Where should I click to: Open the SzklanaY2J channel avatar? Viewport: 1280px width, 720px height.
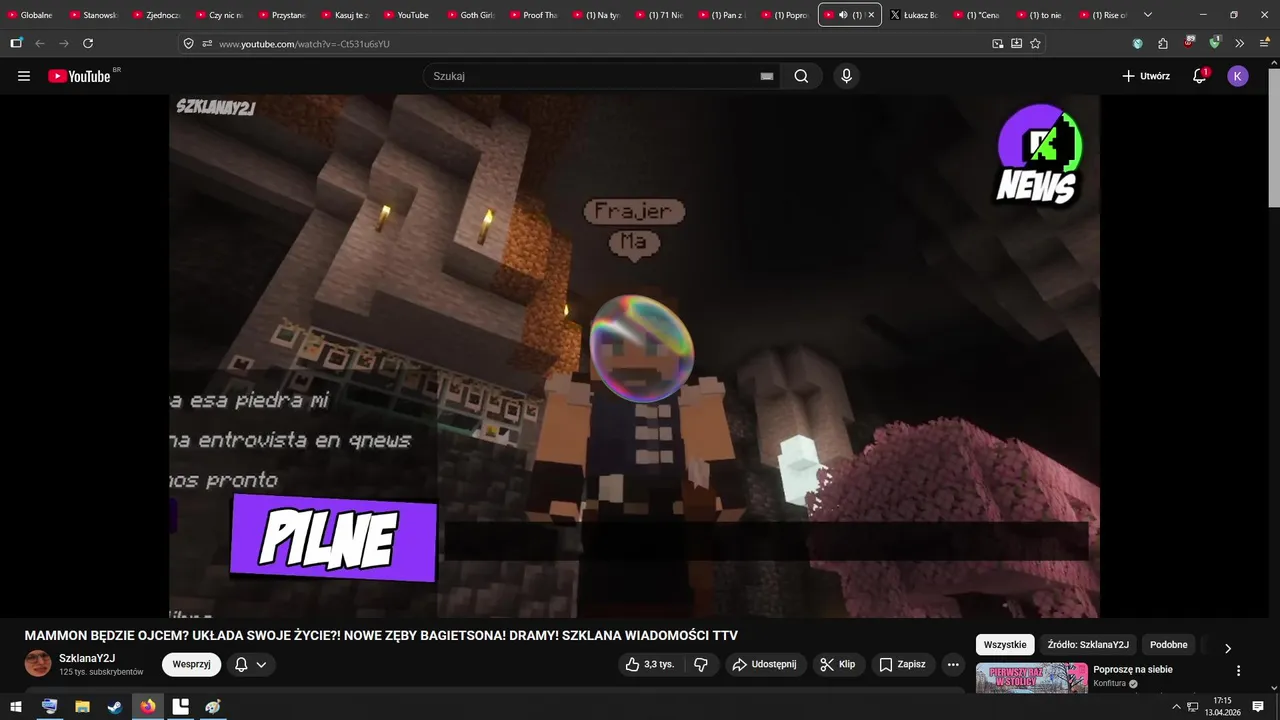(38, 664)
